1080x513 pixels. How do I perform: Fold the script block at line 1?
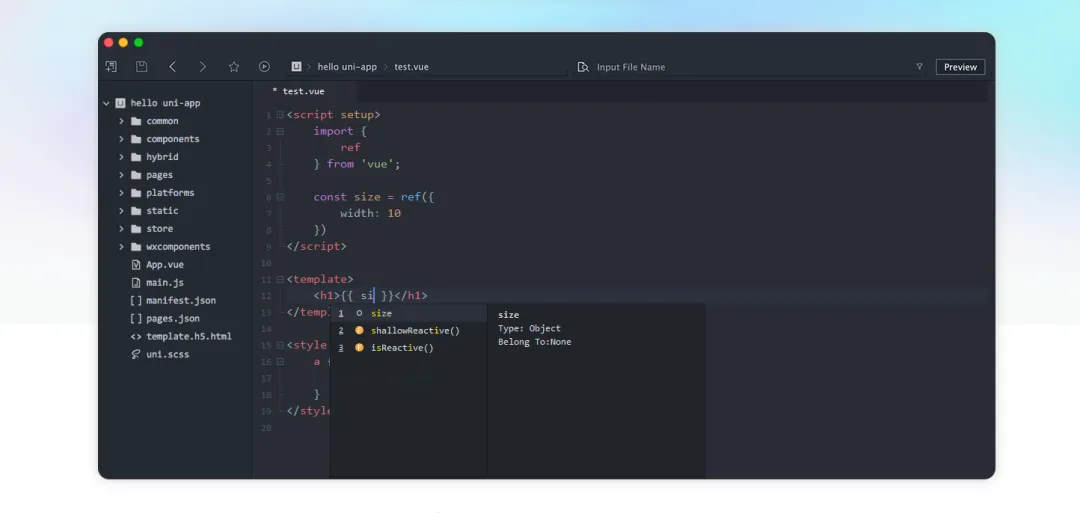tap(280, 114)
